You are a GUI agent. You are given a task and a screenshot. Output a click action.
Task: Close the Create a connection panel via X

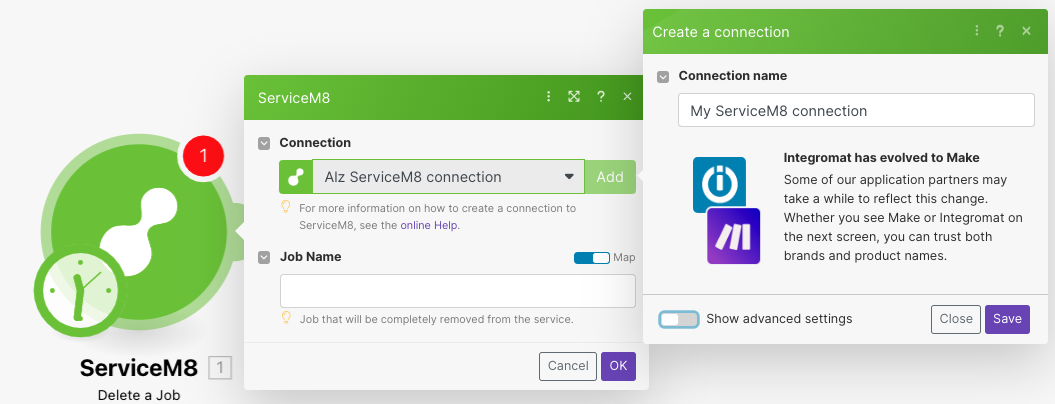[1026, 31]
